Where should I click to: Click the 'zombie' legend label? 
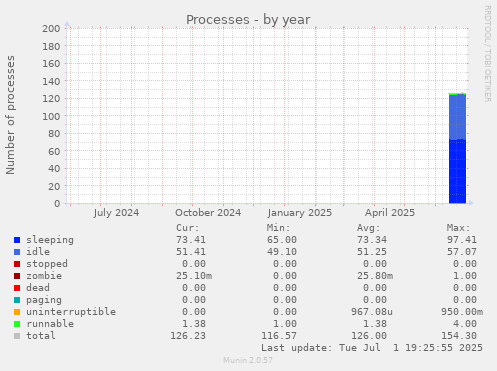[x=44, y=276]
